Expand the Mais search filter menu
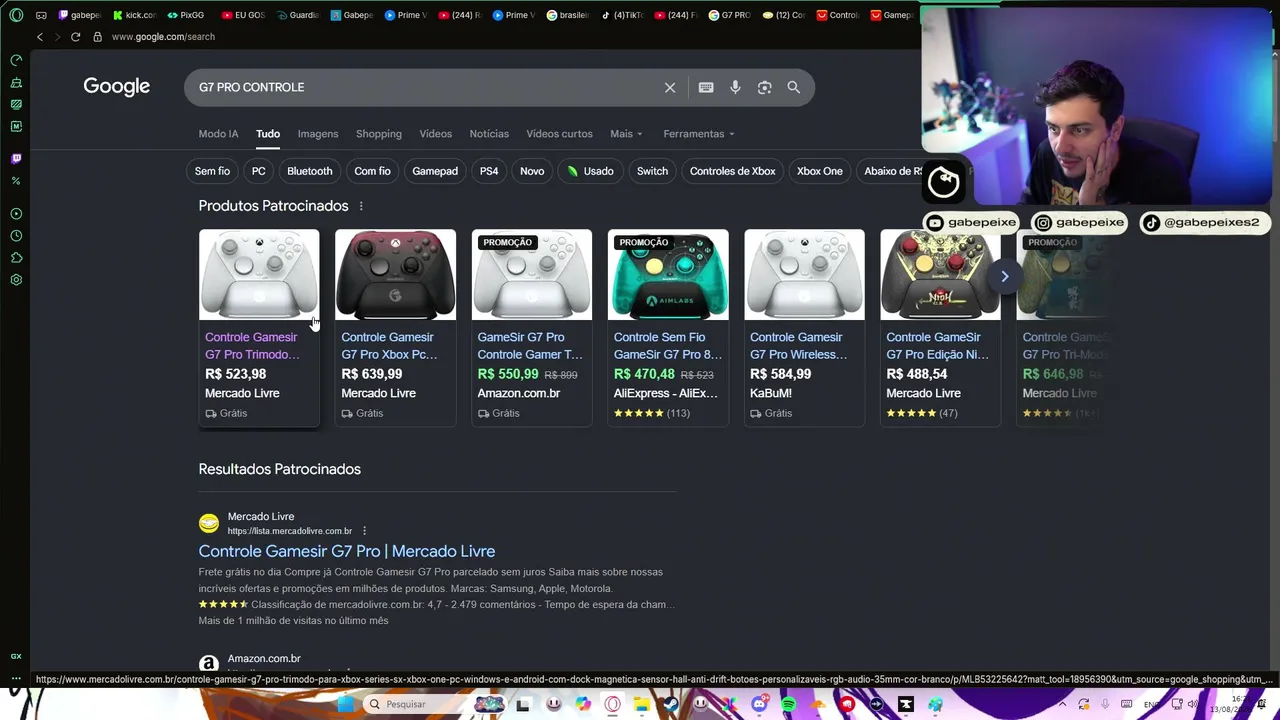This screenshot has width=1280, height=720. pos(626,134)
